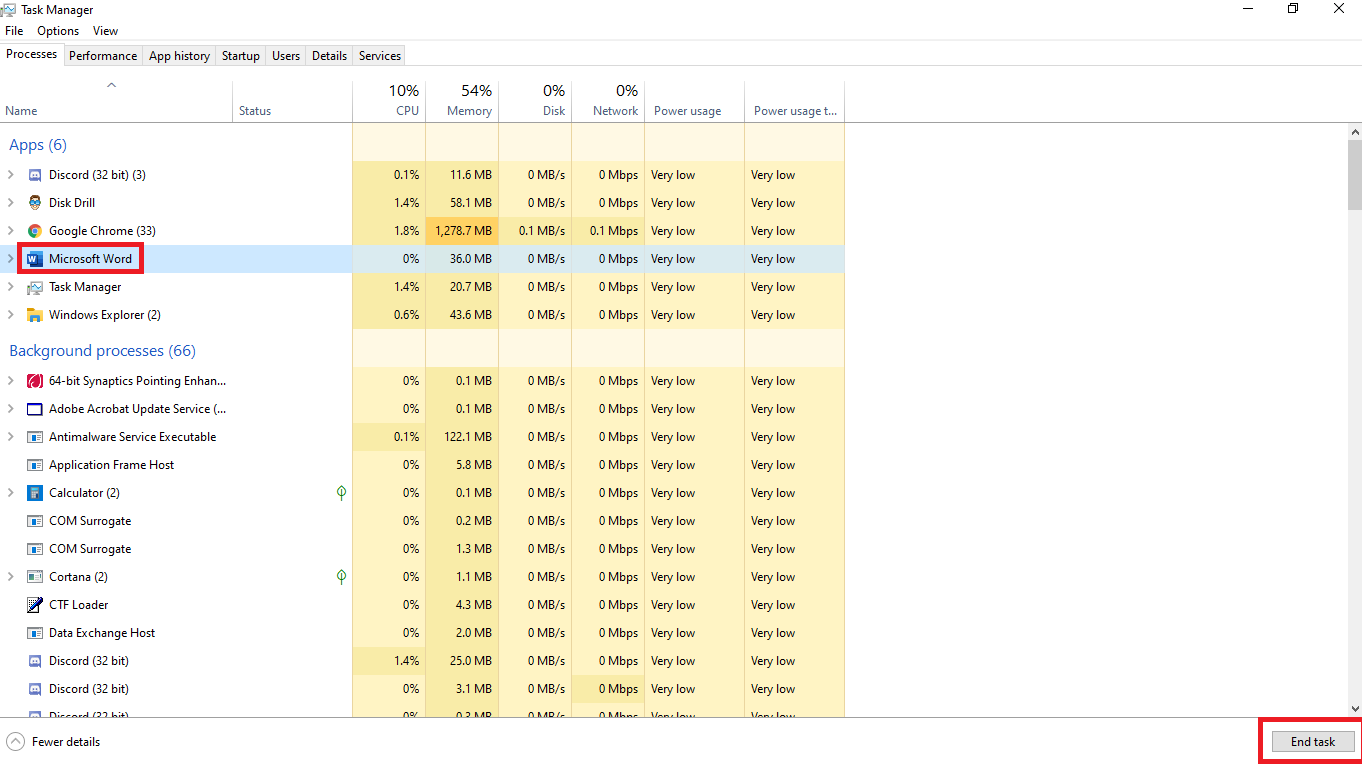
Task: Expand the Windows Explorer (2) group
Action: coord(11,315)
